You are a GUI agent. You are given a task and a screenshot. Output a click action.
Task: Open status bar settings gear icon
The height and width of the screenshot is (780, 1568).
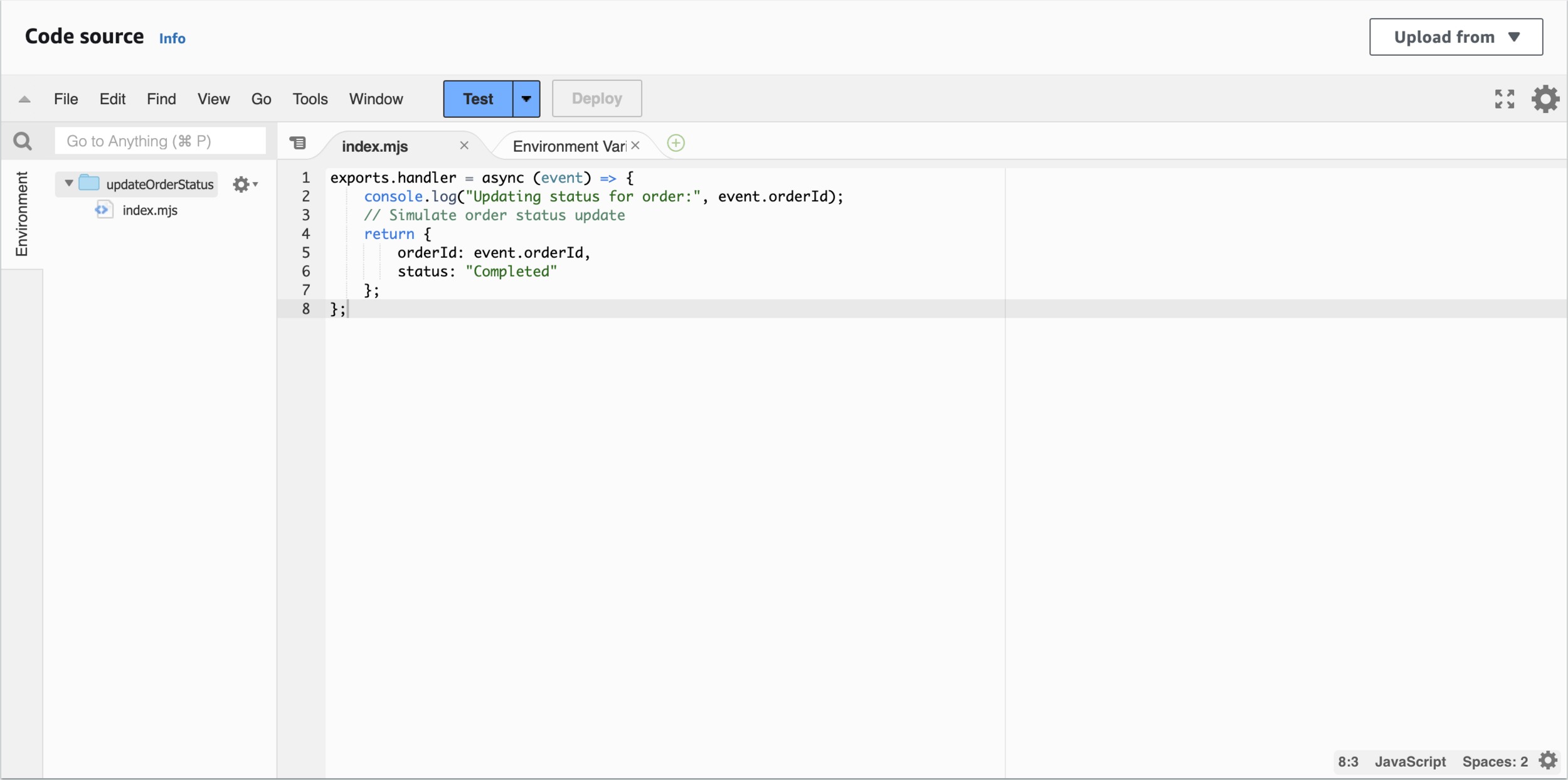click(1548, 761)
